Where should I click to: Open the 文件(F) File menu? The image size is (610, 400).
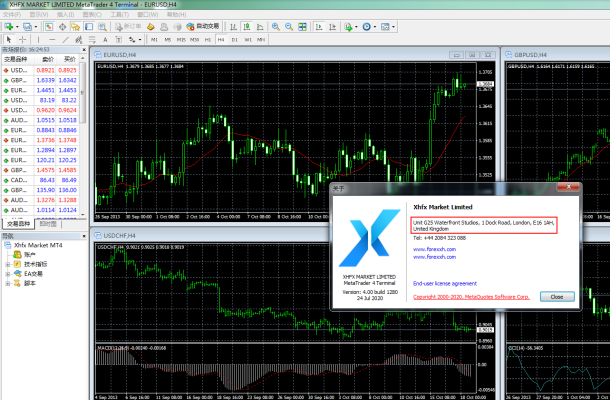click(x=12, y=14)
